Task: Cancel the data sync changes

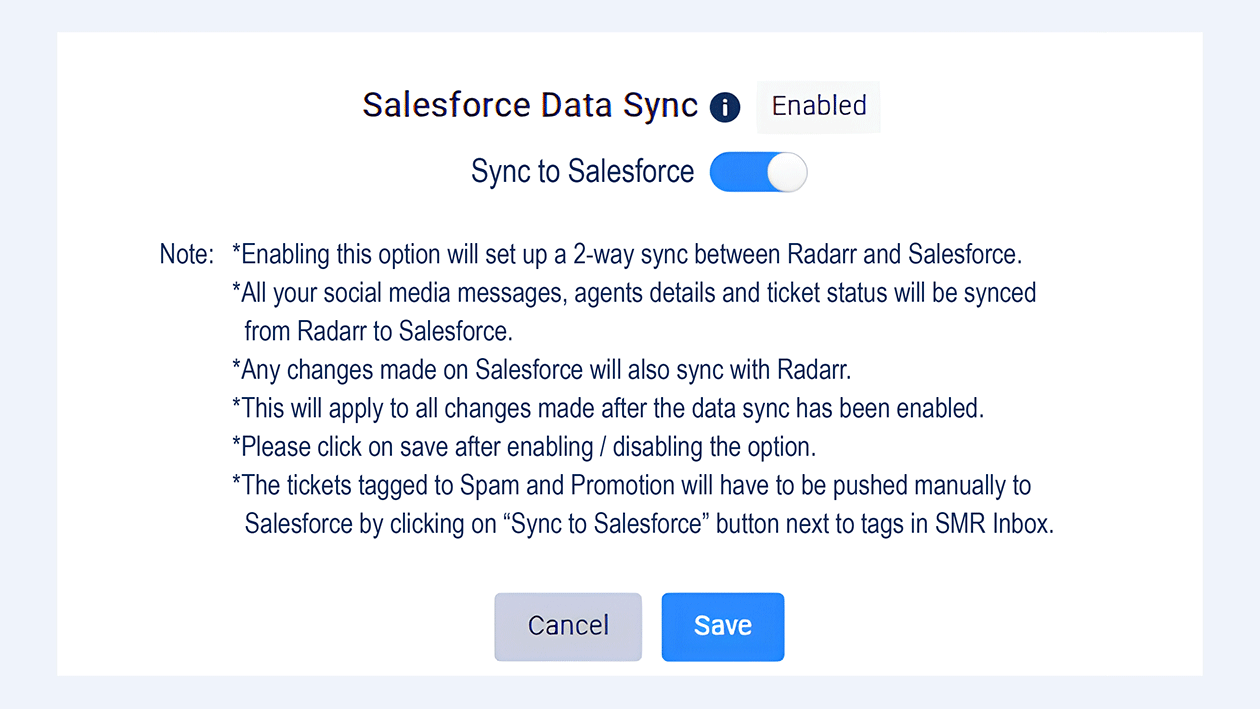Action: pyautogui.click(x=568, y=626)
